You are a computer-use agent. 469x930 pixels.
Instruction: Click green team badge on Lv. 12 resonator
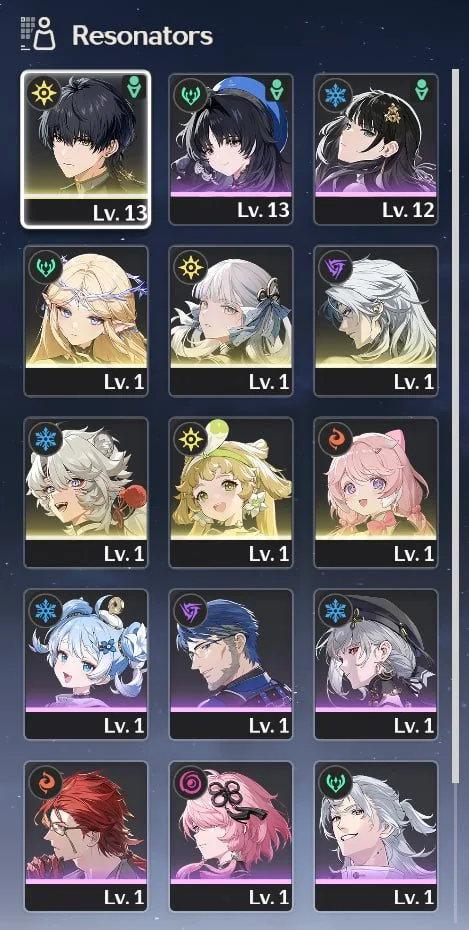coord(422,89)
